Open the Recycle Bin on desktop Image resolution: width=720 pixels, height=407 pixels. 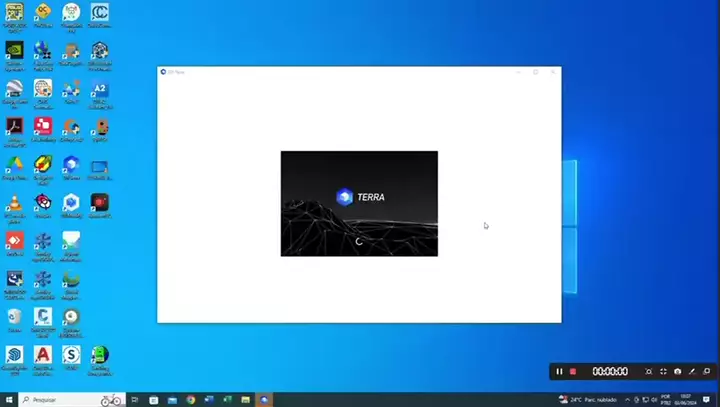point(14,318)
